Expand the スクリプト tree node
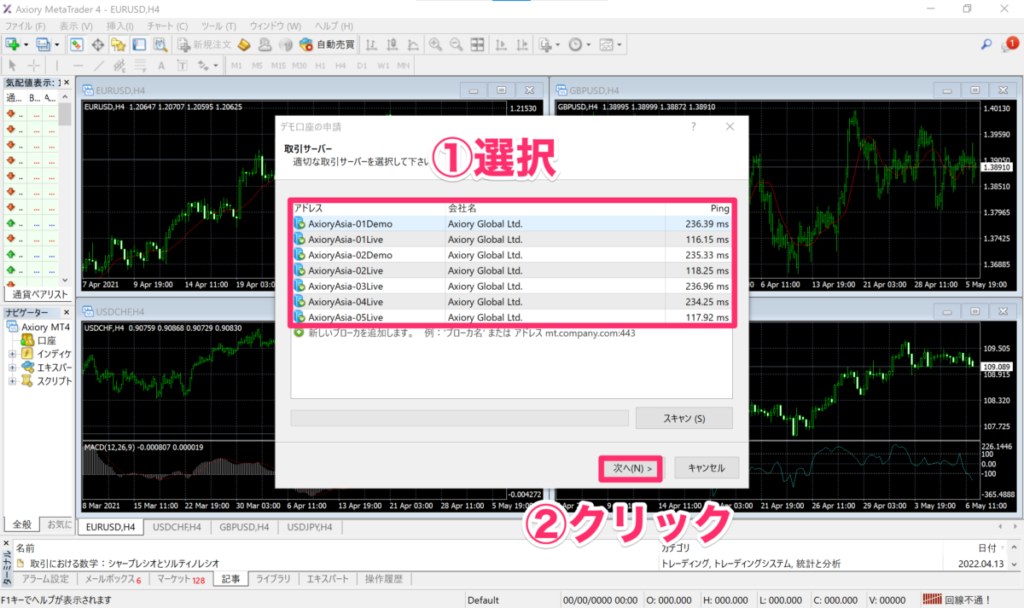The height and width of the screenshot is (608, 1024). point(12,381)
